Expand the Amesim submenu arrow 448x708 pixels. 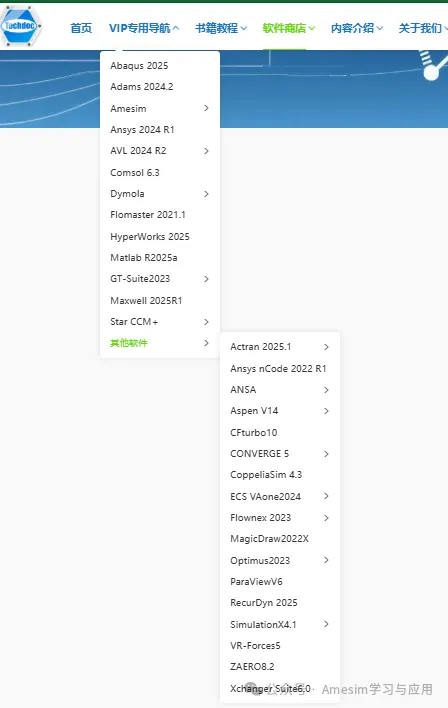(x=206, y=108)
